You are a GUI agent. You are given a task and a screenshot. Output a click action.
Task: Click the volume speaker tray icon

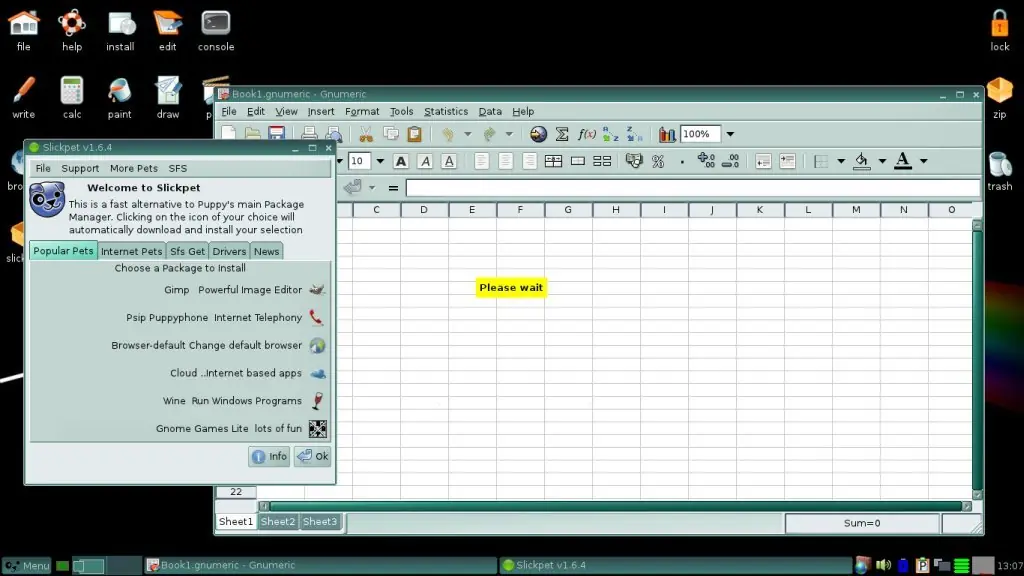click(x=883, y=565)
